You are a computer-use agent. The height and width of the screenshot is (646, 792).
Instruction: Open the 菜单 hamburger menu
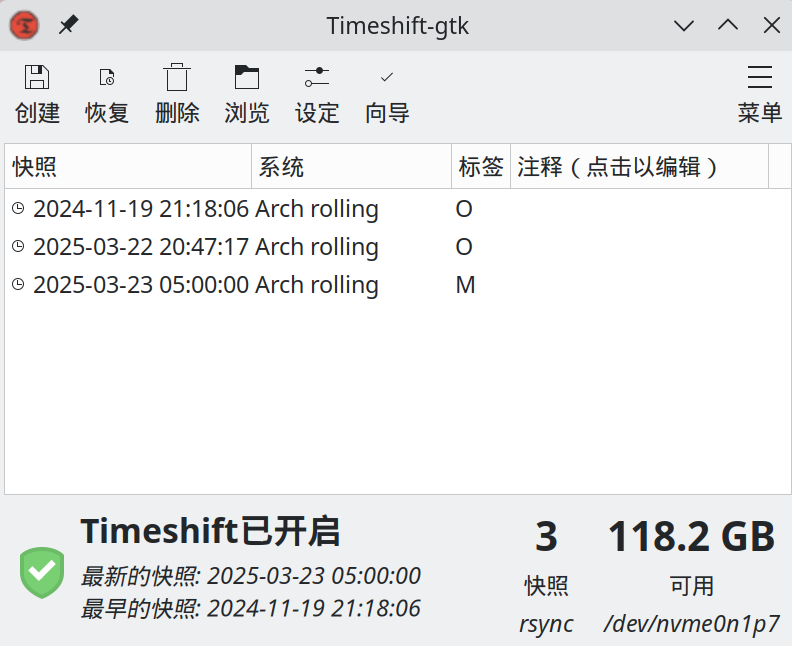click(760, 78)
